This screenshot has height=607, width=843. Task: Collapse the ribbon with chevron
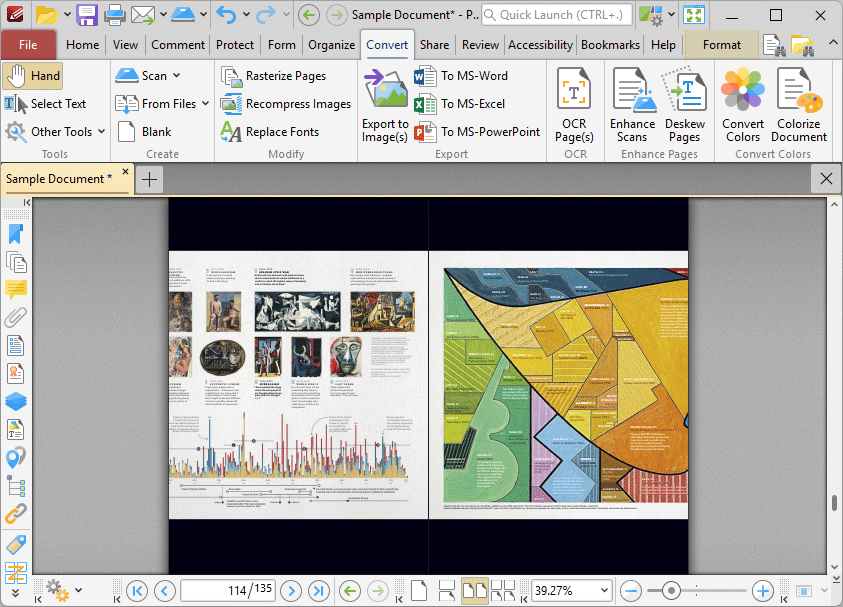point(832,42)
